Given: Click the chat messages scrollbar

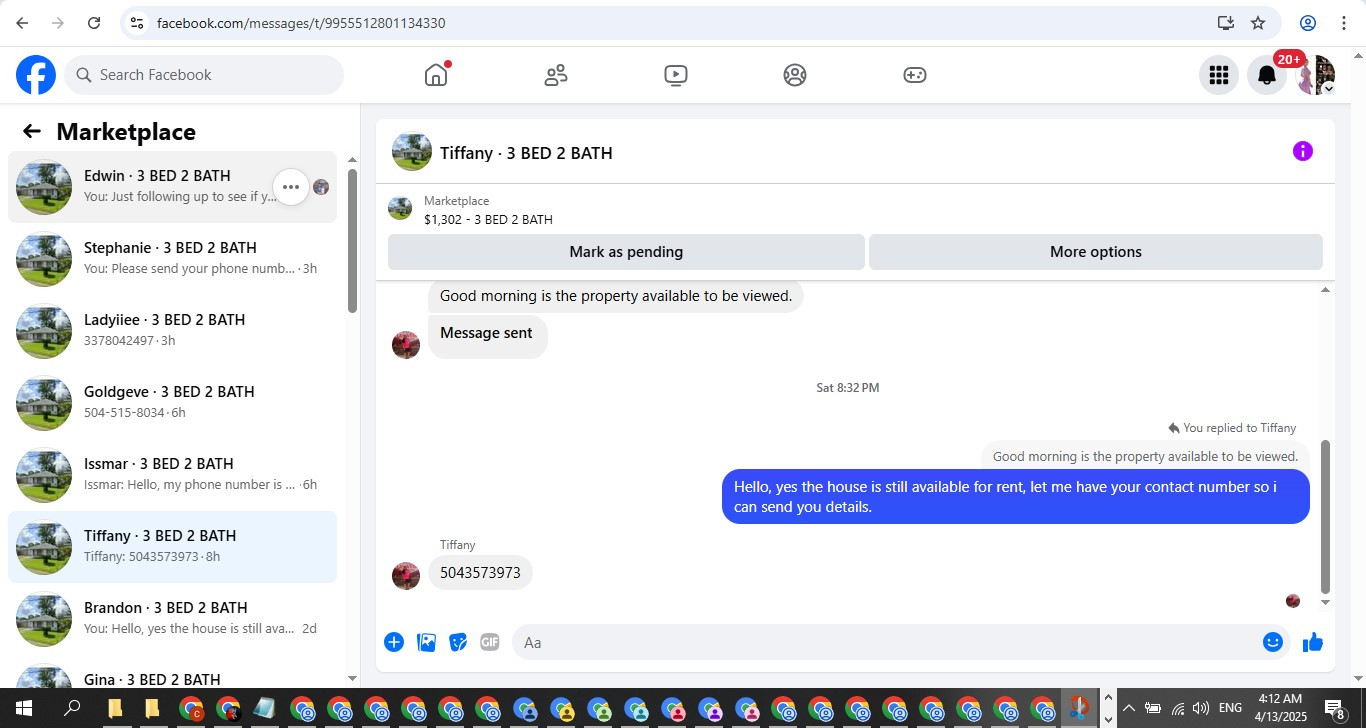Looking at the screenshot, I should [x=1326, y=517].
